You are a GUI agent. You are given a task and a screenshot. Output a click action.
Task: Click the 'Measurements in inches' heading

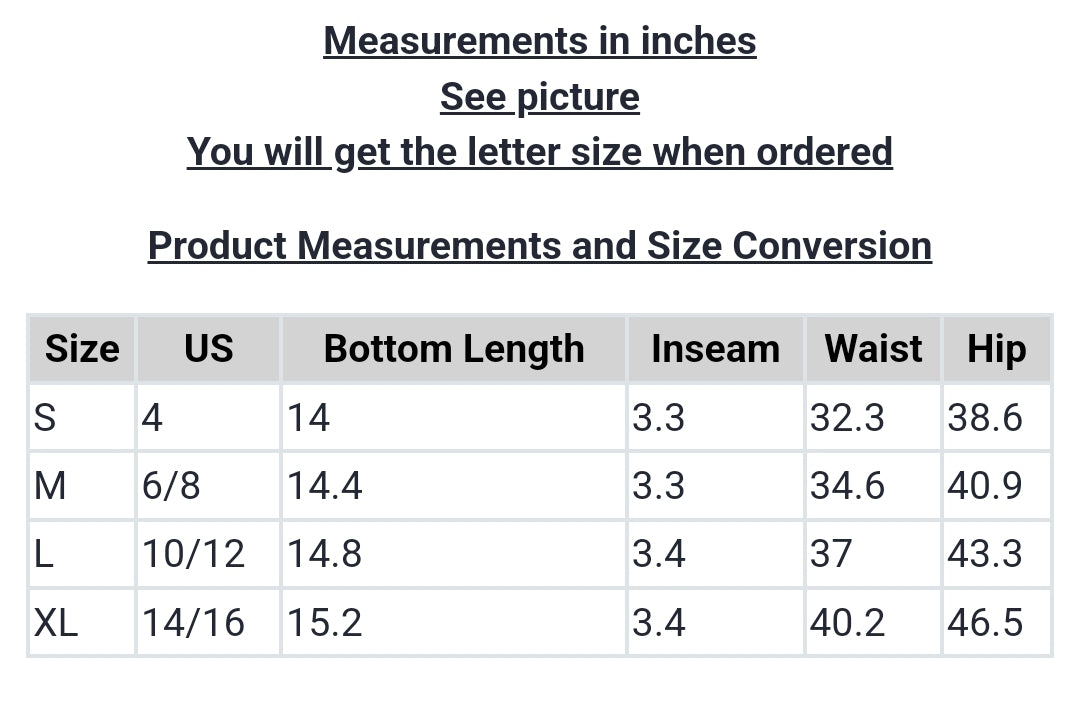click(x=540, y=41)
